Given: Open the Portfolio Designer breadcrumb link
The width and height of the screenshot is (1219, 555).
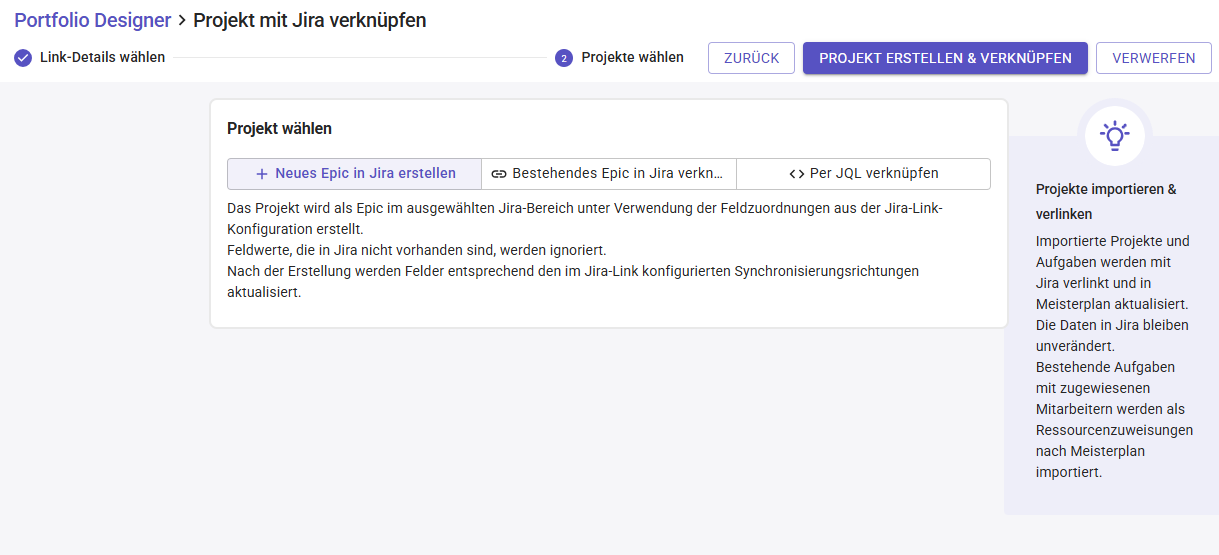Looking at the screenshot, I should [92, 20].
